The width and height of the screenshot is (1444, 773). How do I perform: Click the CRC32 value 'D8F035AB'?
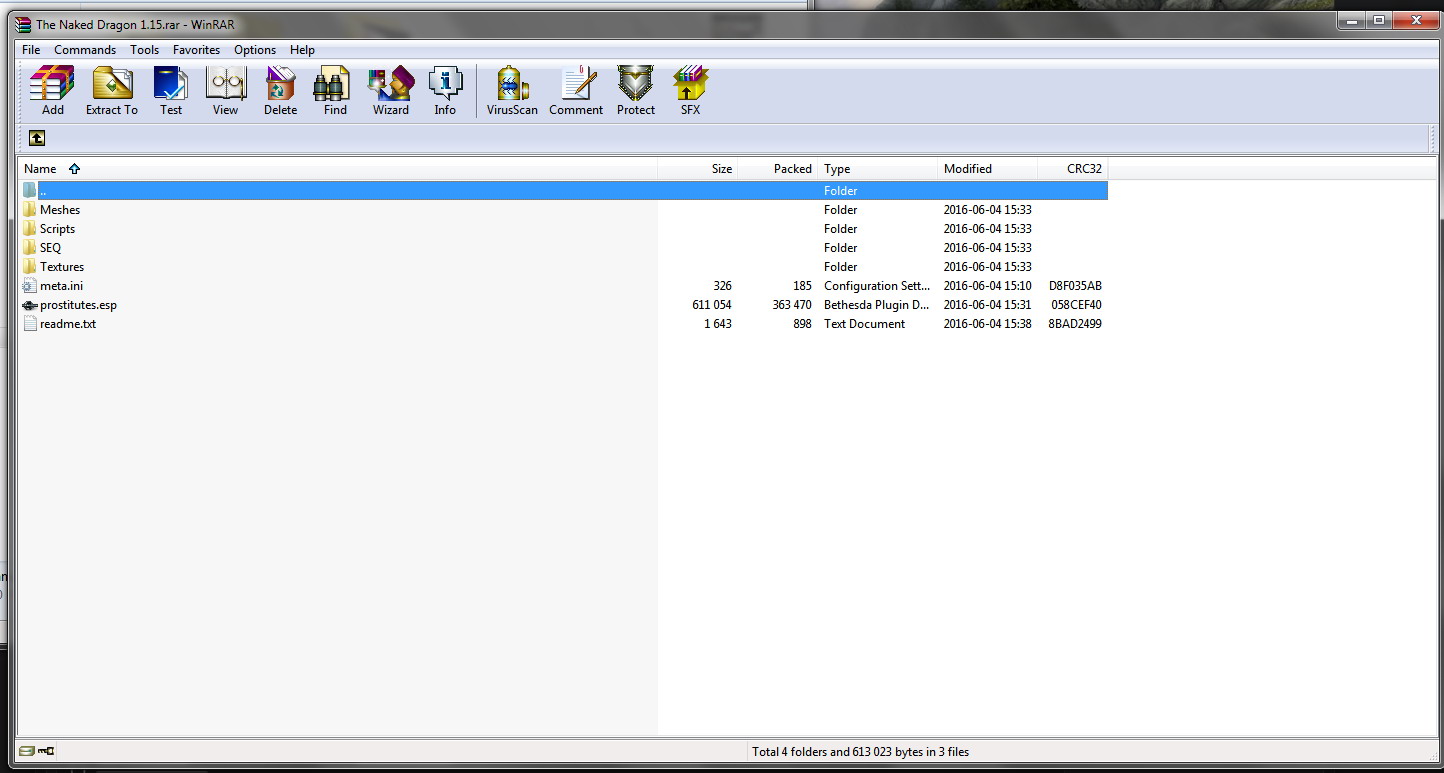[1075, 286]
